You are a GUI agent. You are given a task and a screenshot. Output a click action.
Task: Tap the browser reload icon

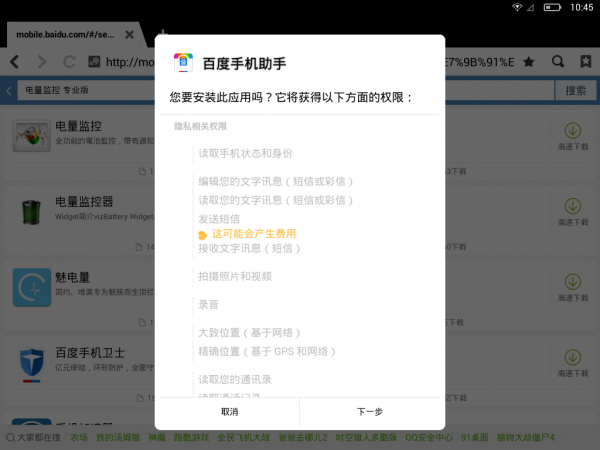[69, 62]
